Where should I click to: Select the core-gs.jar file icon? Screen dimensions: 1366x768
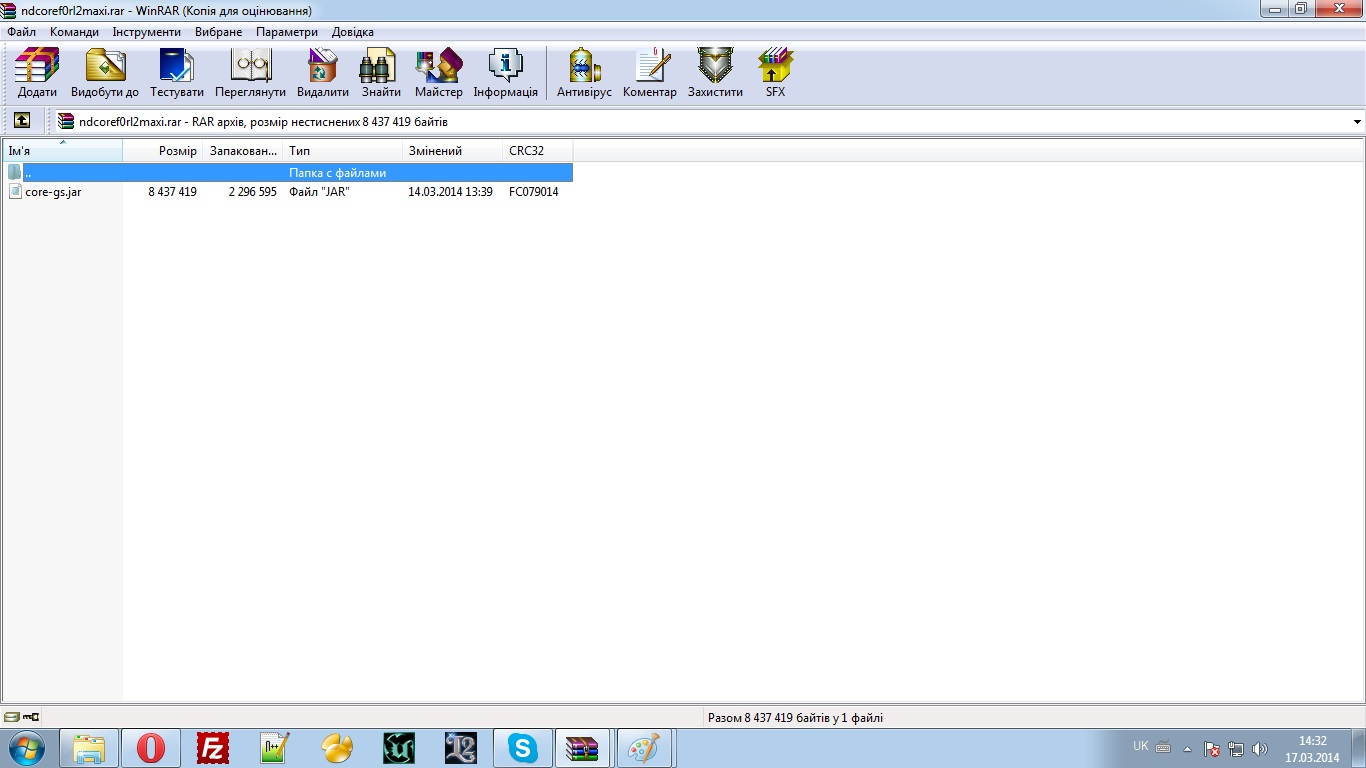point(15,191)
